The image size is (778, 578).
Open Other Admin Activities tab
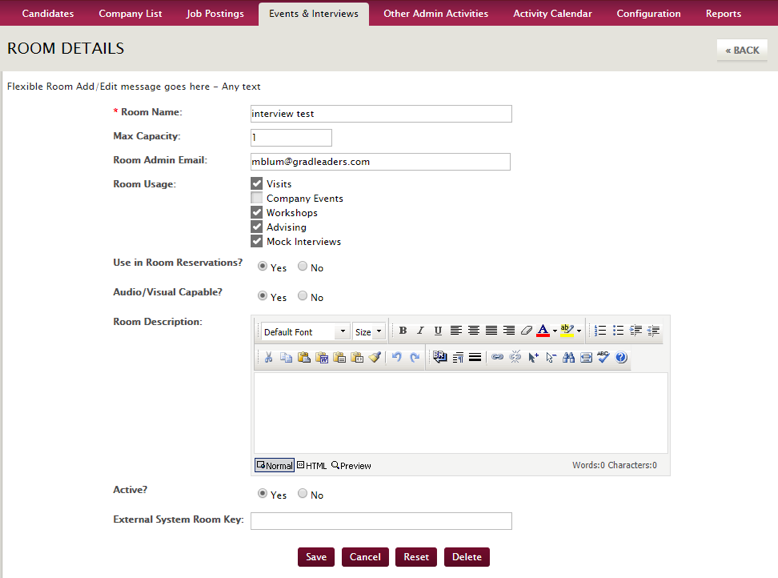pyautogui.click(x=436, y=13)
